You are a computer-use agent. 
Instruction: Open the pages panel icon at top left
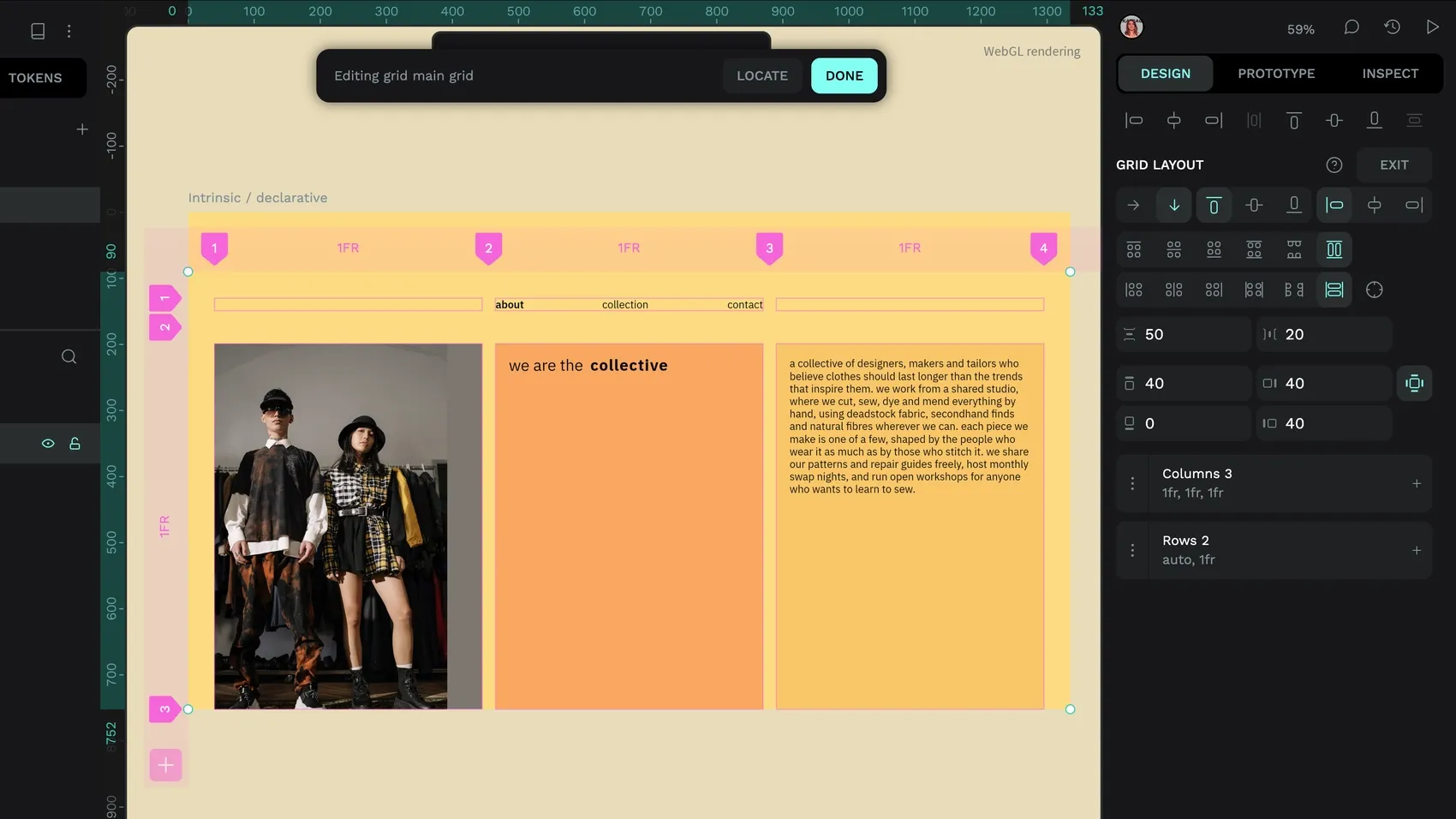(x=38, y=31)
